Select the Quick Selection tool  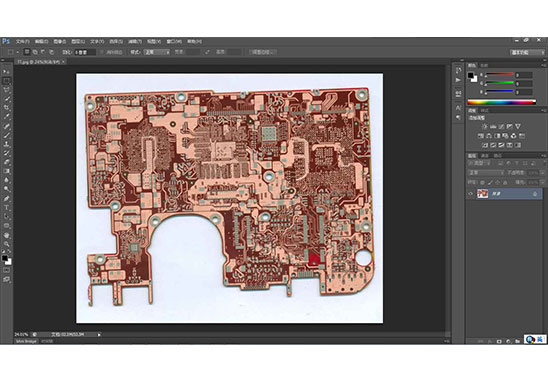click(7, 98)
